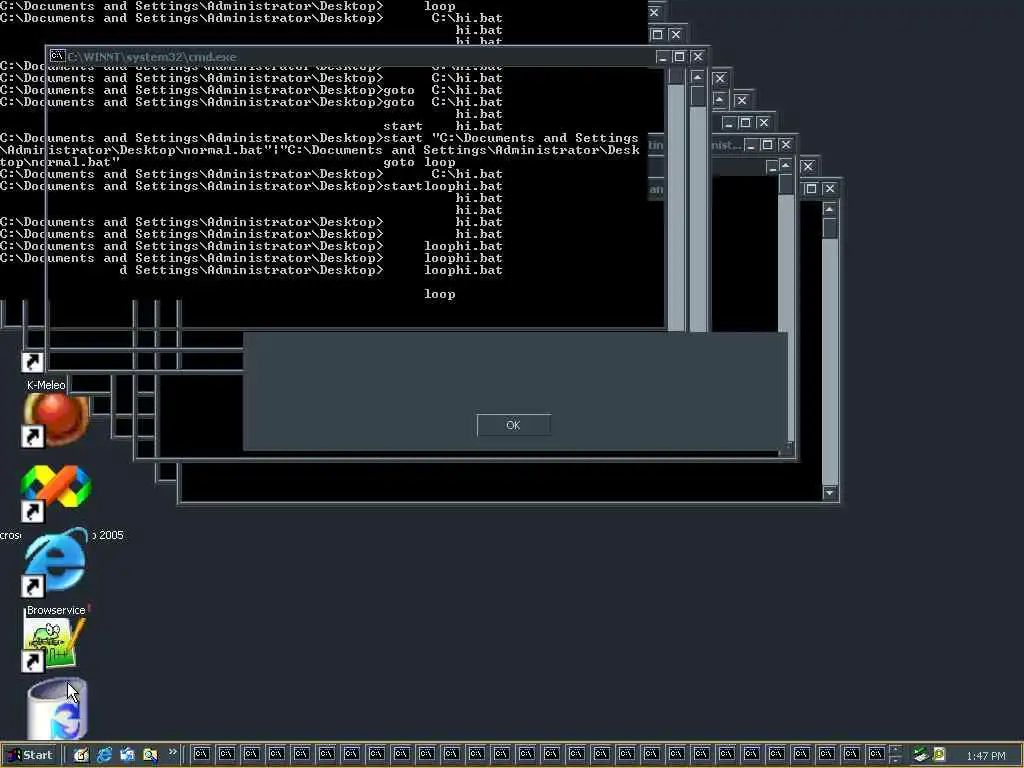Maximize the front cmd.exe window

click(679, 57)
